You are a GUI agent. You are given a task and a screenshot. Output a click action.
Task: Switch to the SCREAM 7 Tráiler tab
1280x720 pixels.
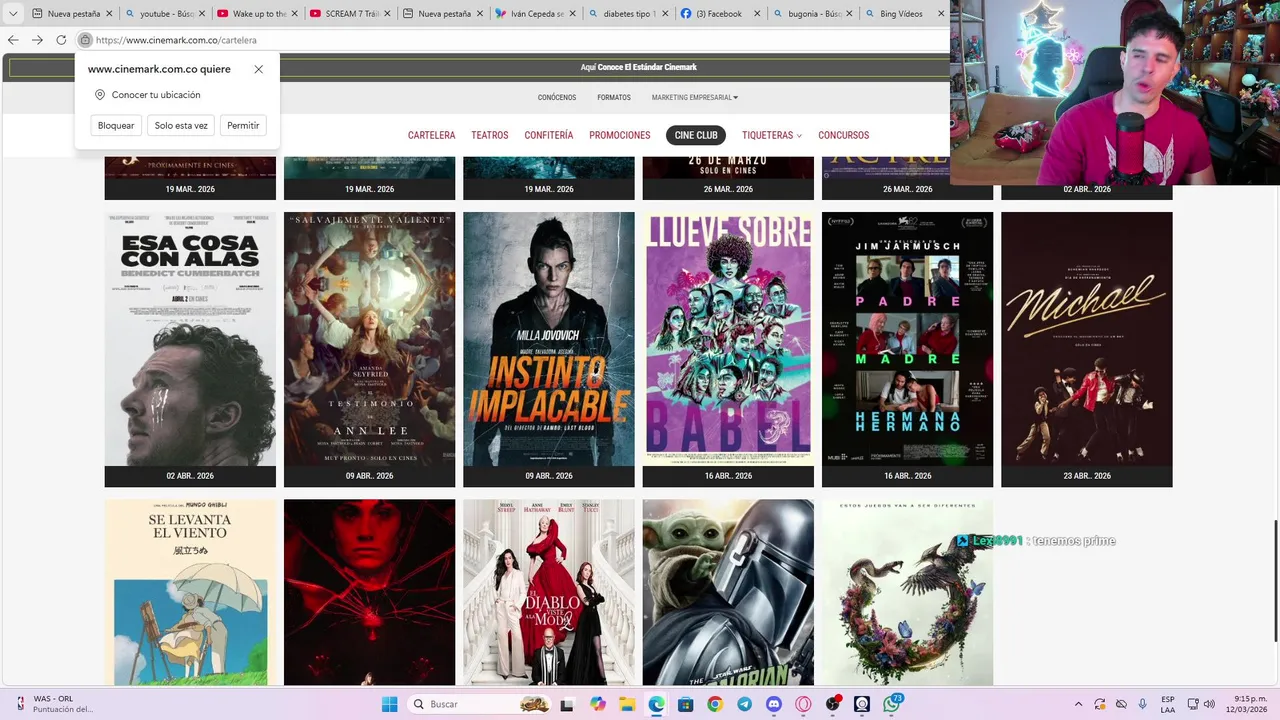coord(349,14)
